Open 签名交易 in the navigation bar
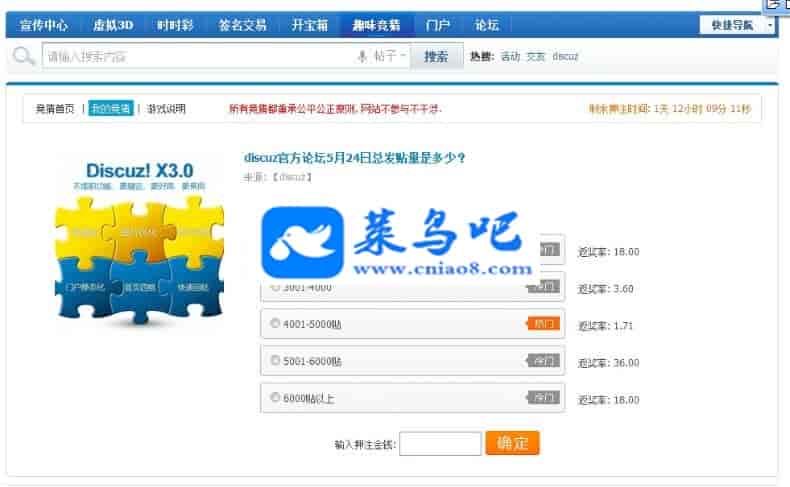This screenshot has height=487, width=790. pyautogui.click(x=242, y=25)
